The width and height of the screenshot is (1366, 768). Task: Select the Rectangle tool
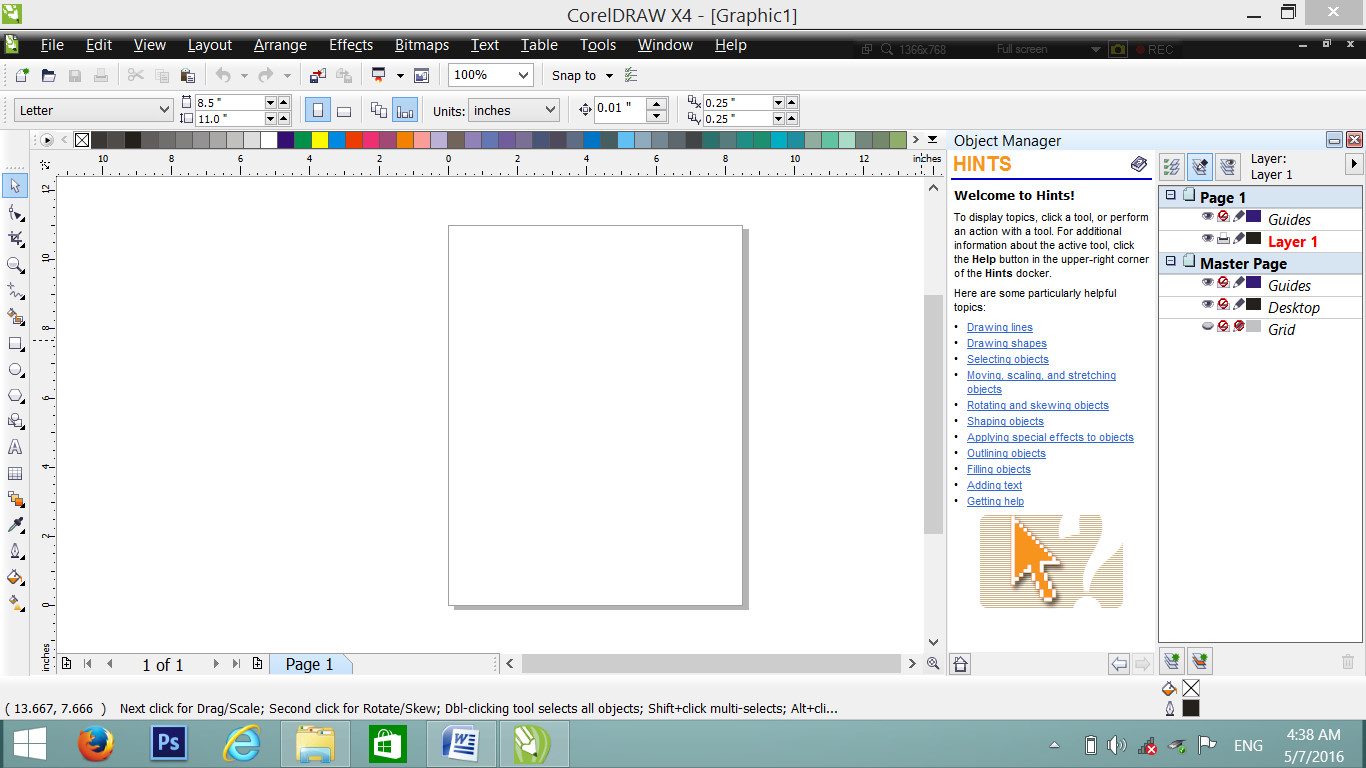(15, 344)
